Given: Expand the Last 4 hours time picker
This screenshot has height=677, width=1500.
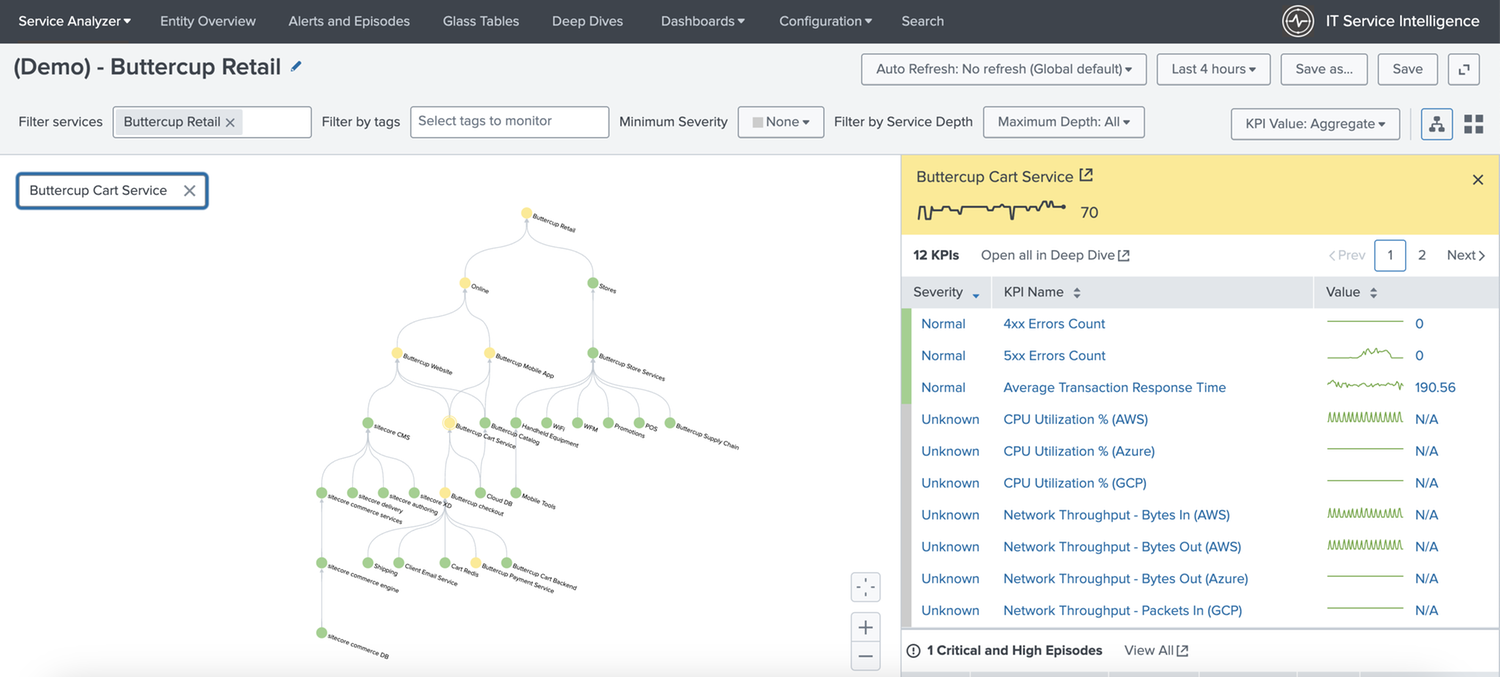Looking at the screenshot, I should pos(1213,69).
